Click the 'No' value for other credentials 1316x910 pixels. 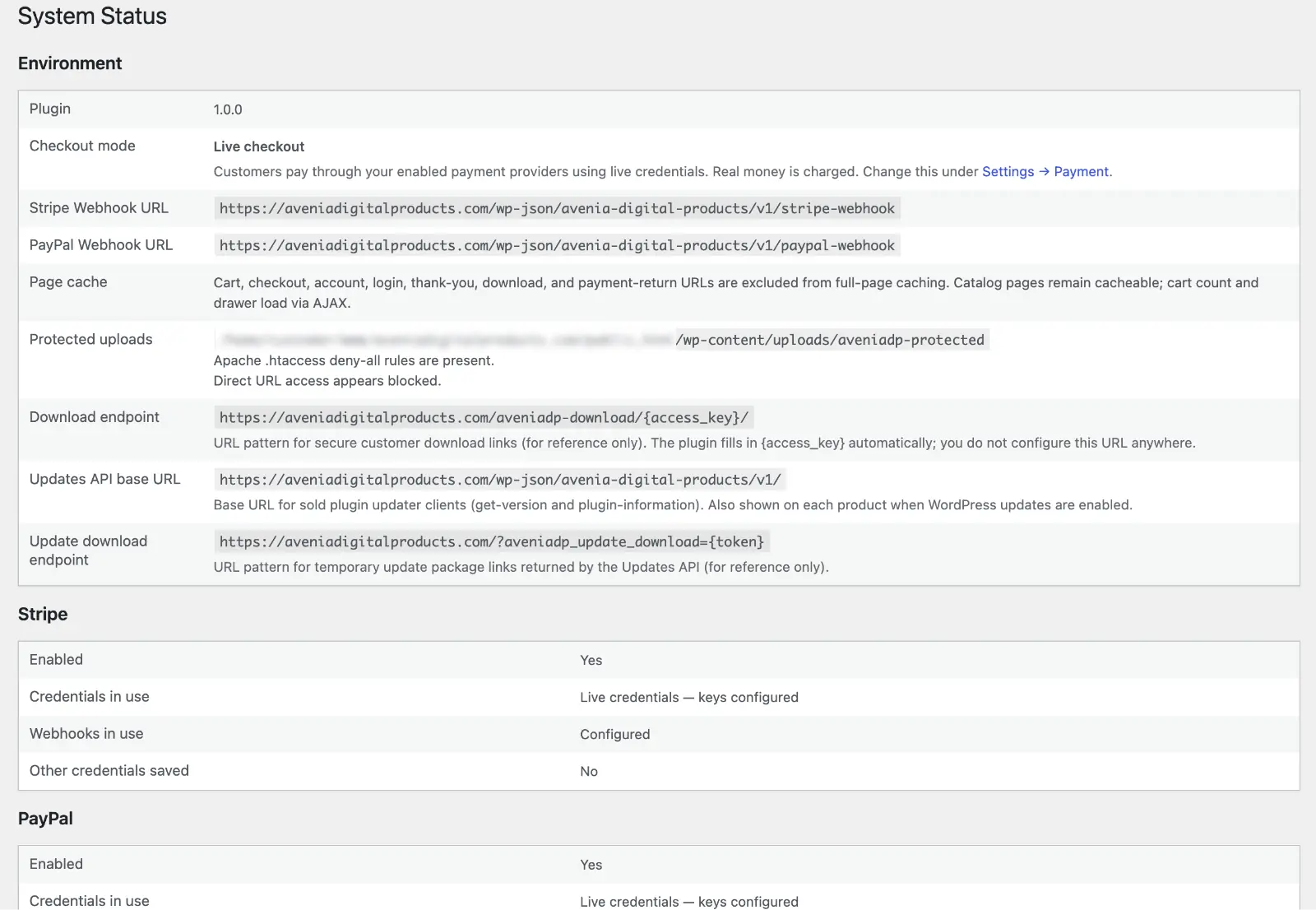pos(589,771)
